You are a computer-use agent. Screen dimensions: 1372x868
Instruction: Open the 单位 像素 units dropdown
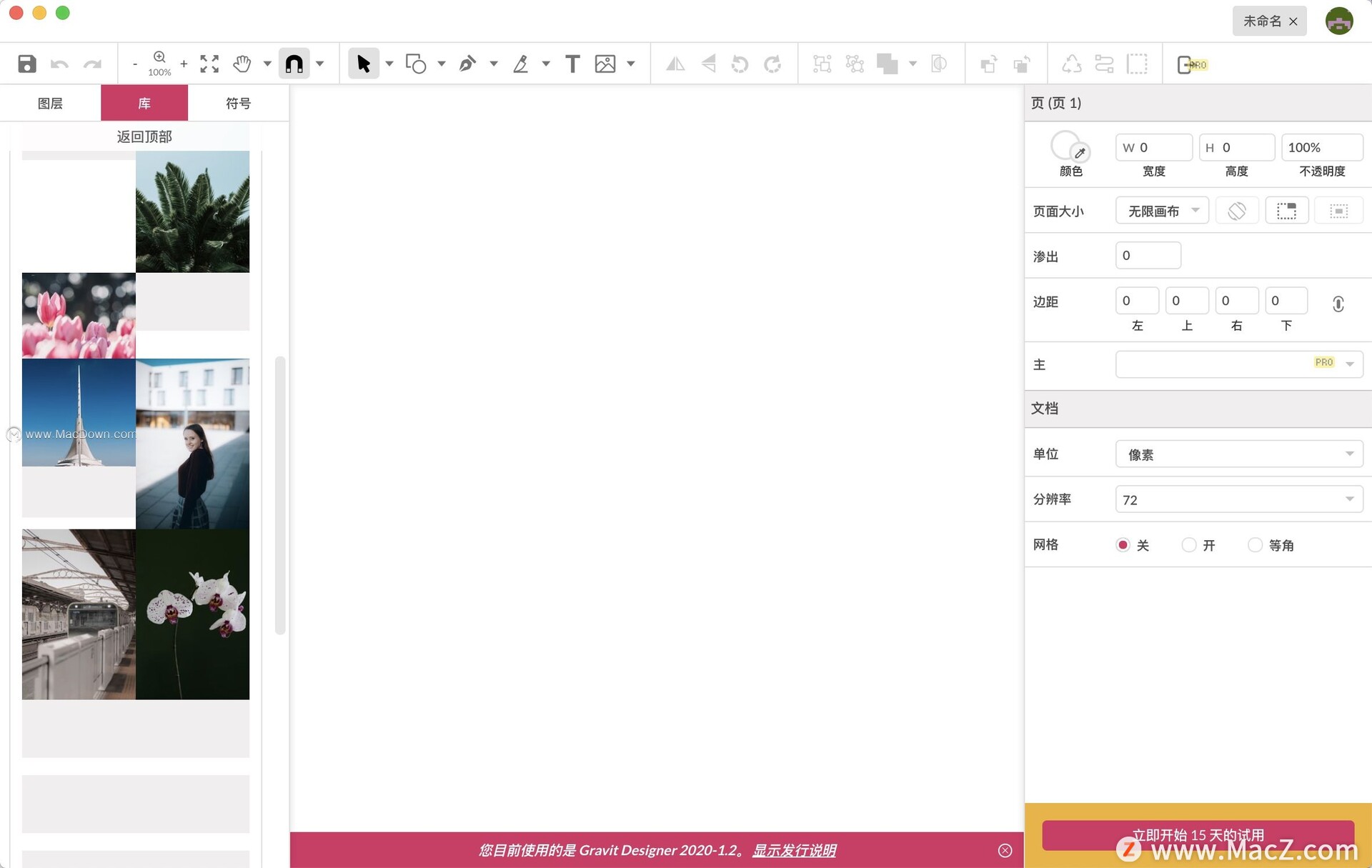[x=1239, y=454]
